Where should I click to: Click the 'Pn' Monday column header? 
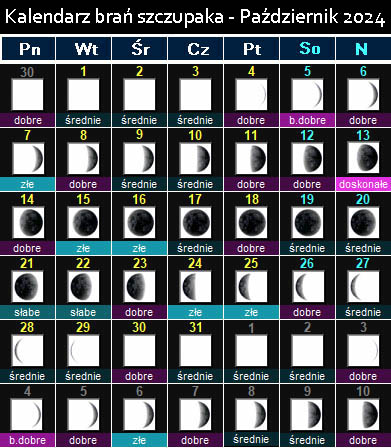(28, 49)
